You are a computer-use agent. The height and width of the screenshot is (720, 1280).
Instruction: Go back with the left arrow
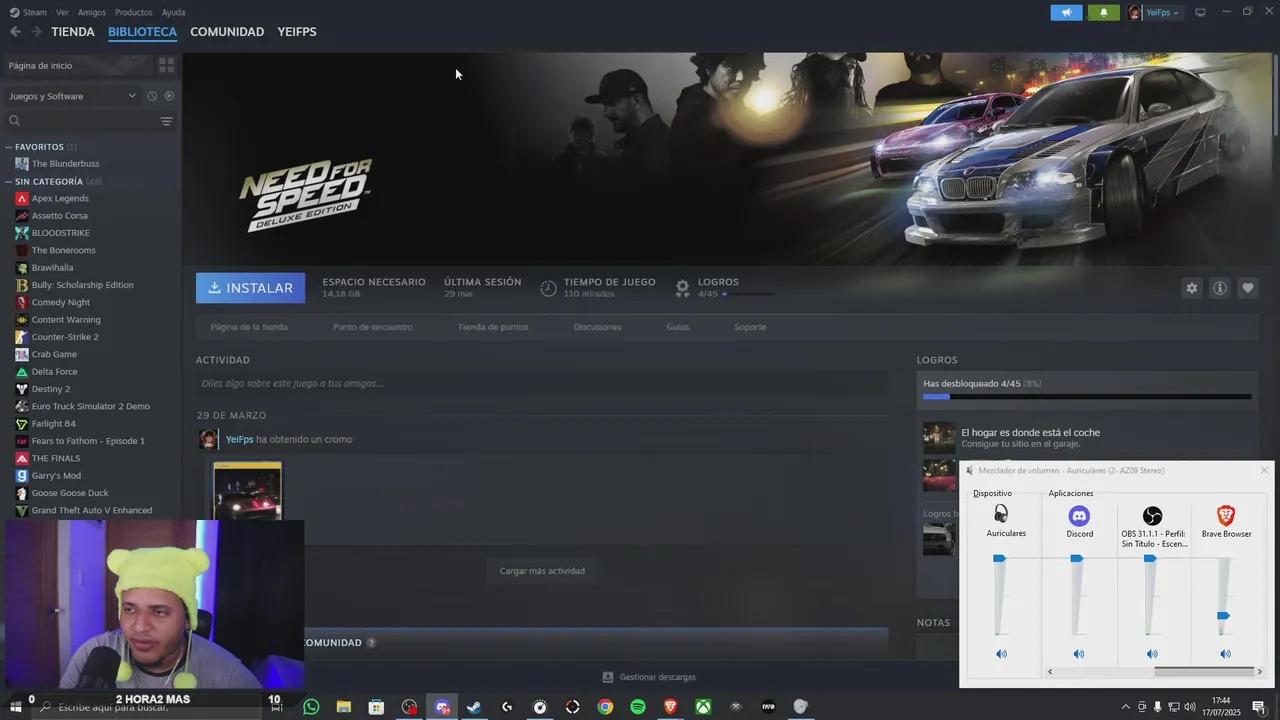click(15, 32)
